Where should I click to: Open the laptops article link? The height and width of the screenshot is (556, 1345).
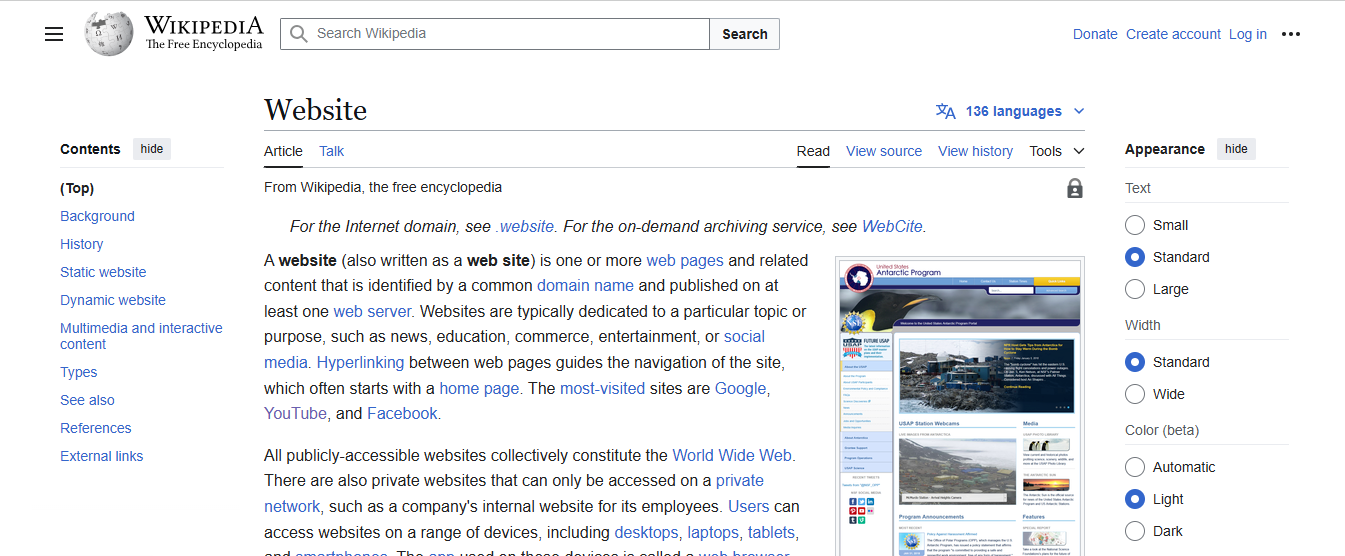click(711, 533)
